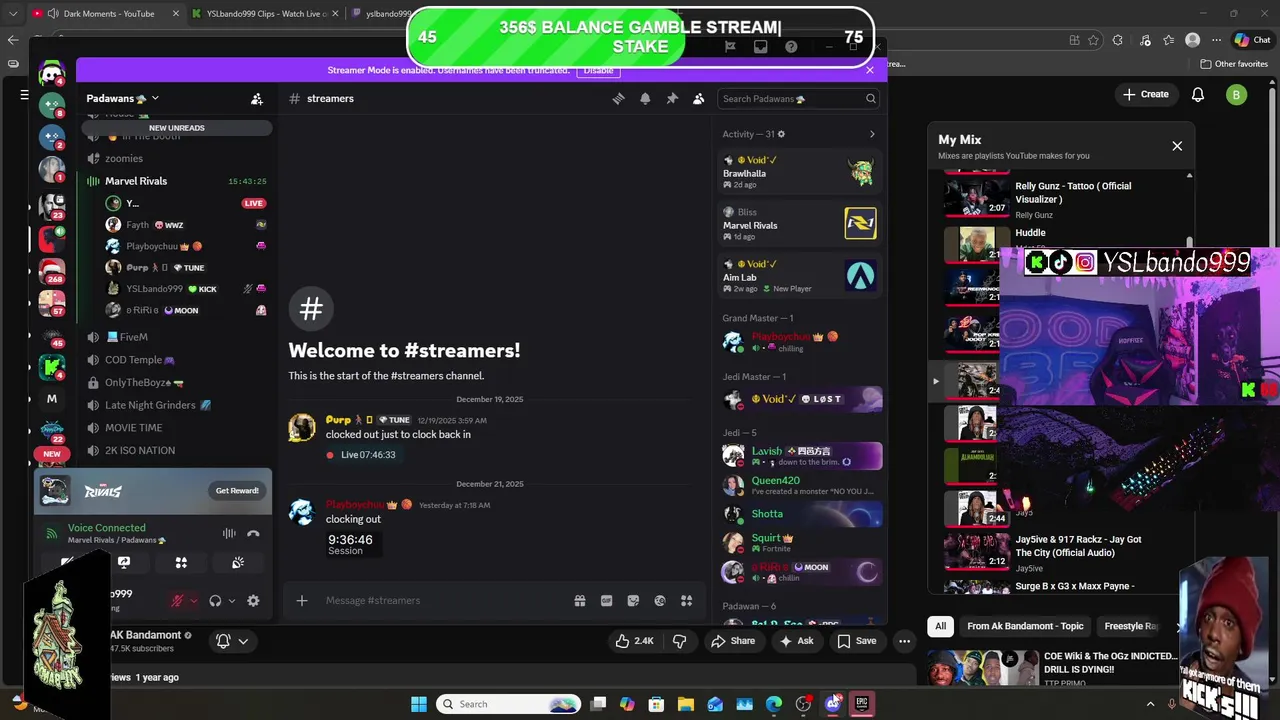Screen dimensions: 1280x720
Task: Open the YouTube More actions menu
Action: (904, 641)
